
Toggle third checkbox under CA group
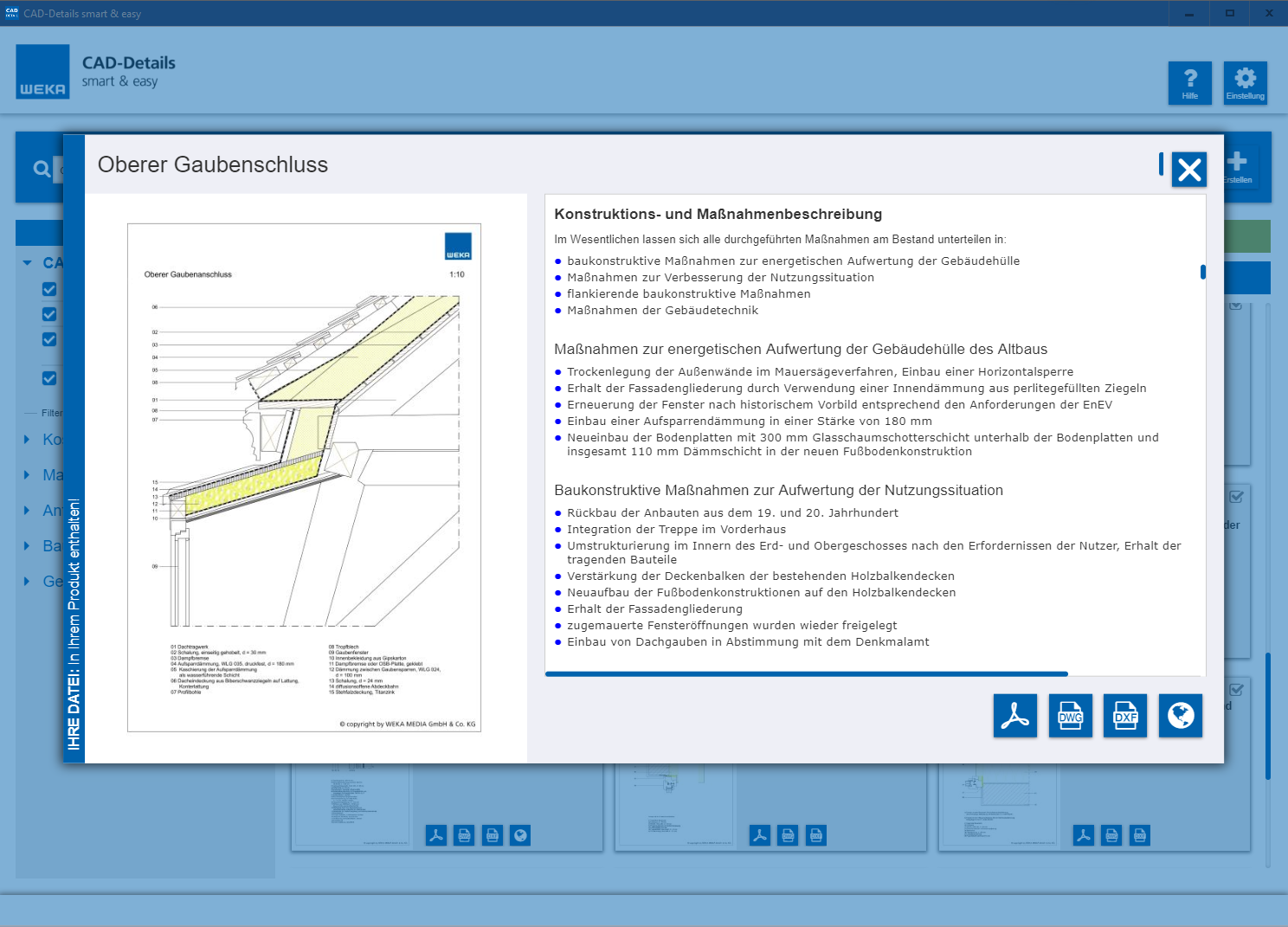click(x=49, y=339)
